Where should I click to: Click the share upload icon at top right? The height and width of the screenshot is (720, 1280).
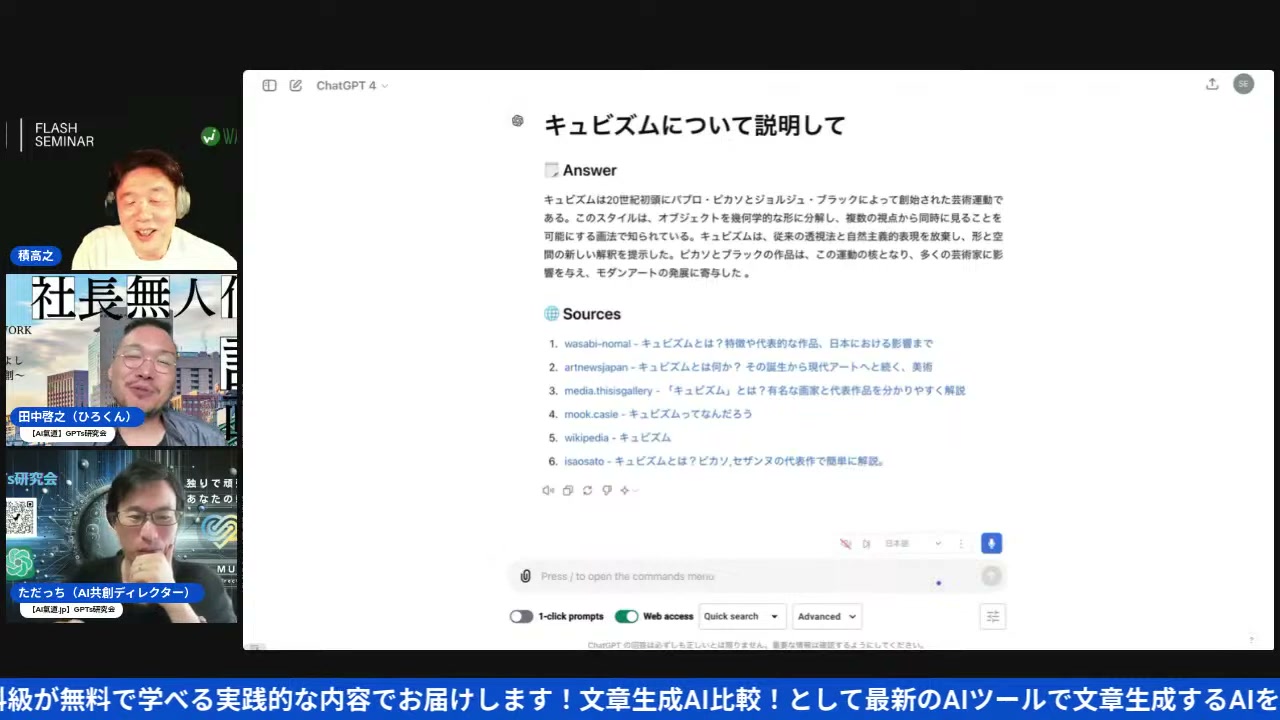[x=1212, y=84]
